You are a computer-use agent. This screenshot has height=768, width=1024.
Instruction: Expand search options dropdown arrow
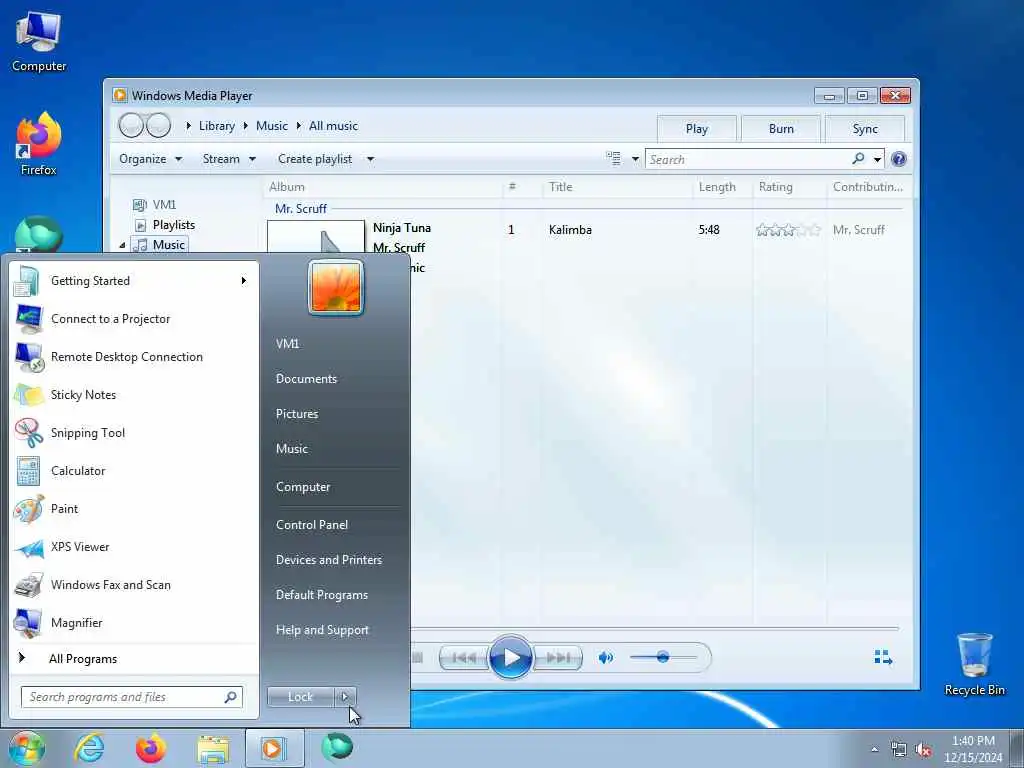(877, 159)
